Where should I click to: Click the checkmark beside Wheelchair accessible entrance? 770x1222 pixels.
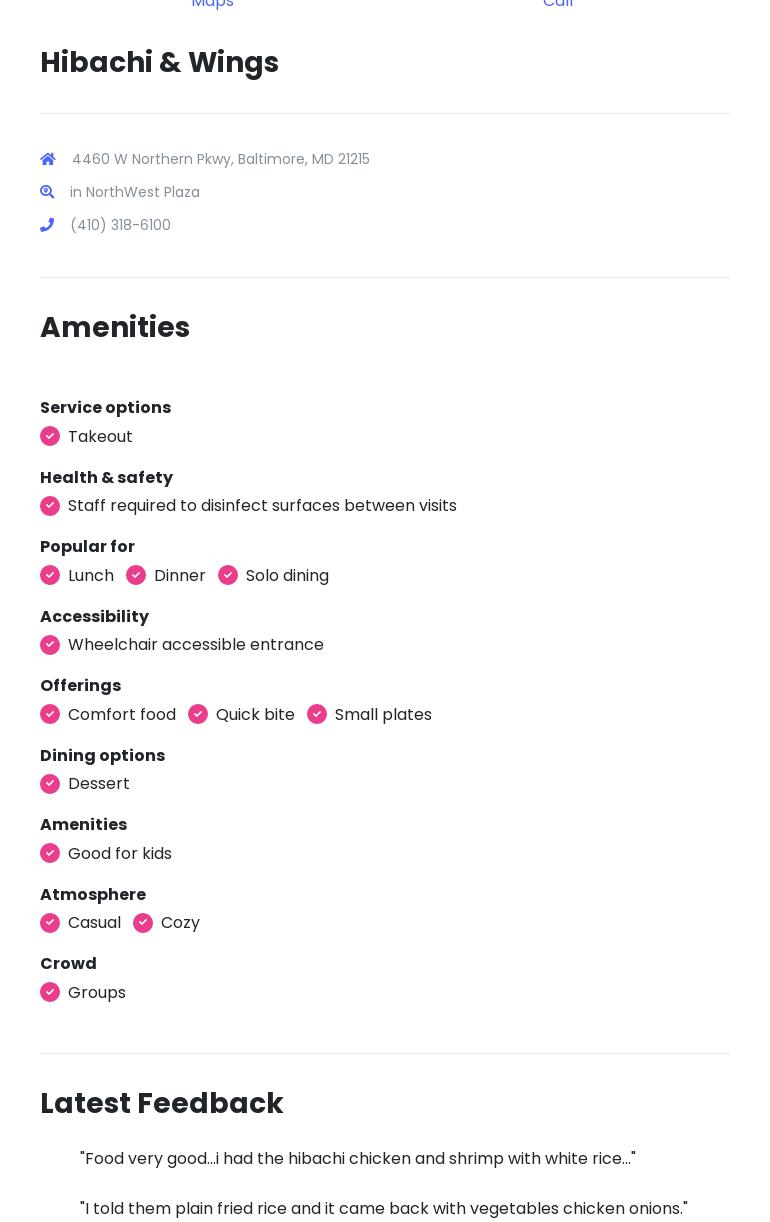[x=50, y=645]
